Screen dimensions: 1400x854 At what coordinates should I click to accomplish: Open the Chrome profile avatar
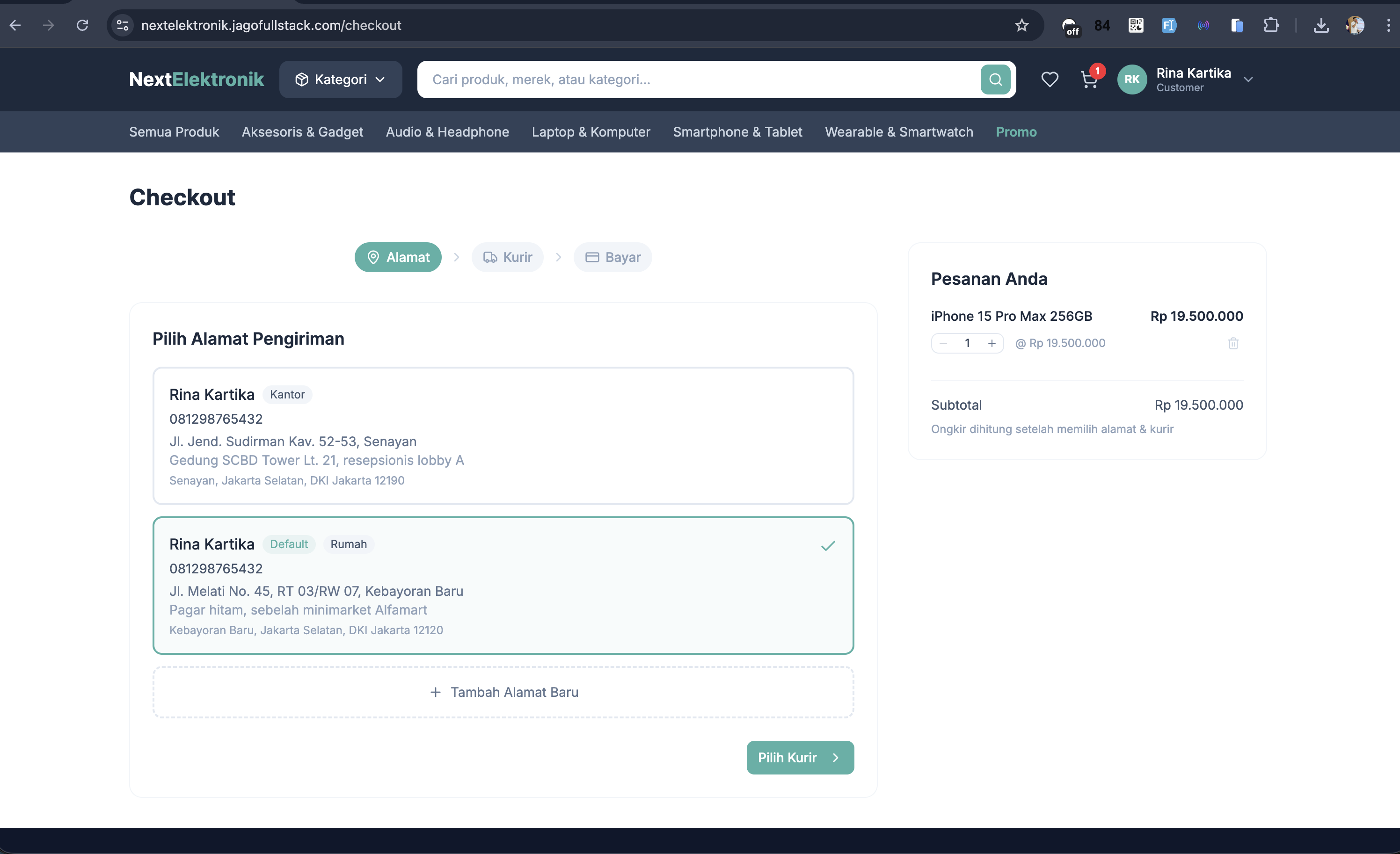pos(1355,25)
